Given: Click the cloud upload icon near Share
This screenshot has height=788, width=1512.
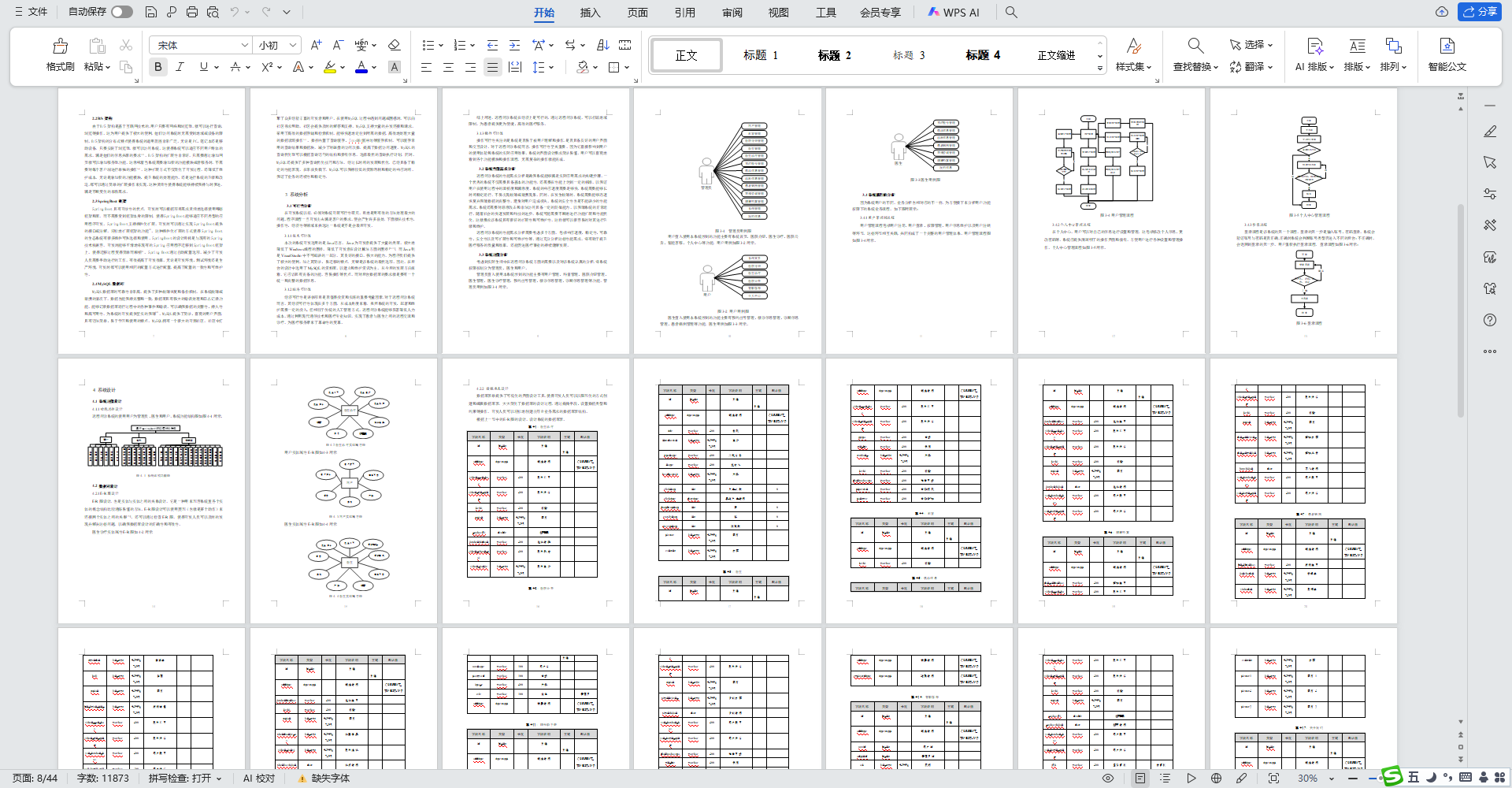Looking at the screenshot, I should click(x=1441, y=12).
